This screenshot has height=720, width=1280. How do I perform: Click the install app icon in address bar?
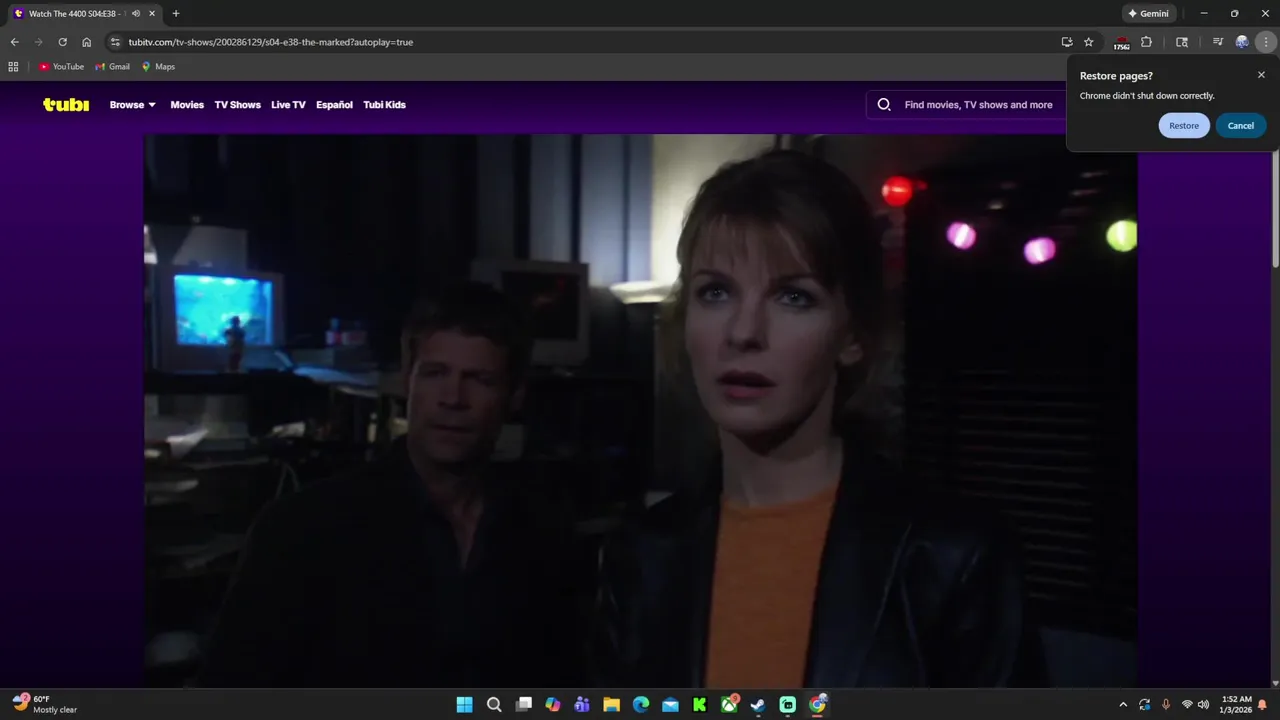coord(1067,42)
